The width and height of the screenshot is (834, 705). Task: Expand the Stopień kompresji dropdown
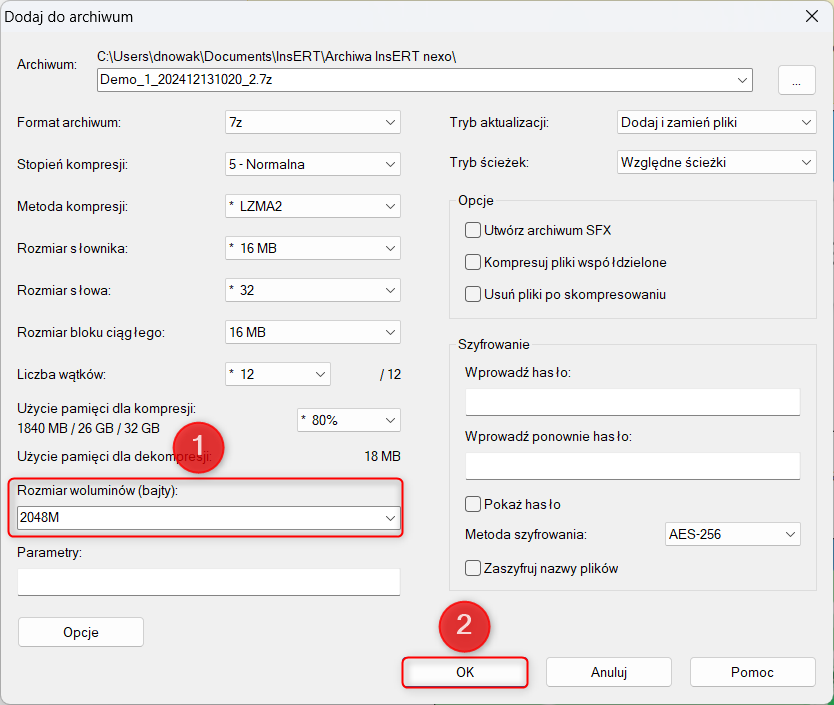point(312,164)
